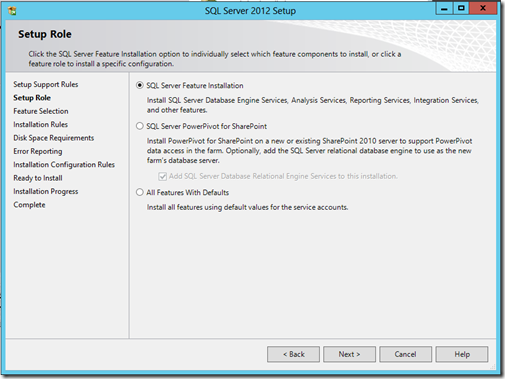Image resolution: width=505 pixels, height=379 pixels.
Task: Select the Installation Progress step
Action: pos(46,191)
